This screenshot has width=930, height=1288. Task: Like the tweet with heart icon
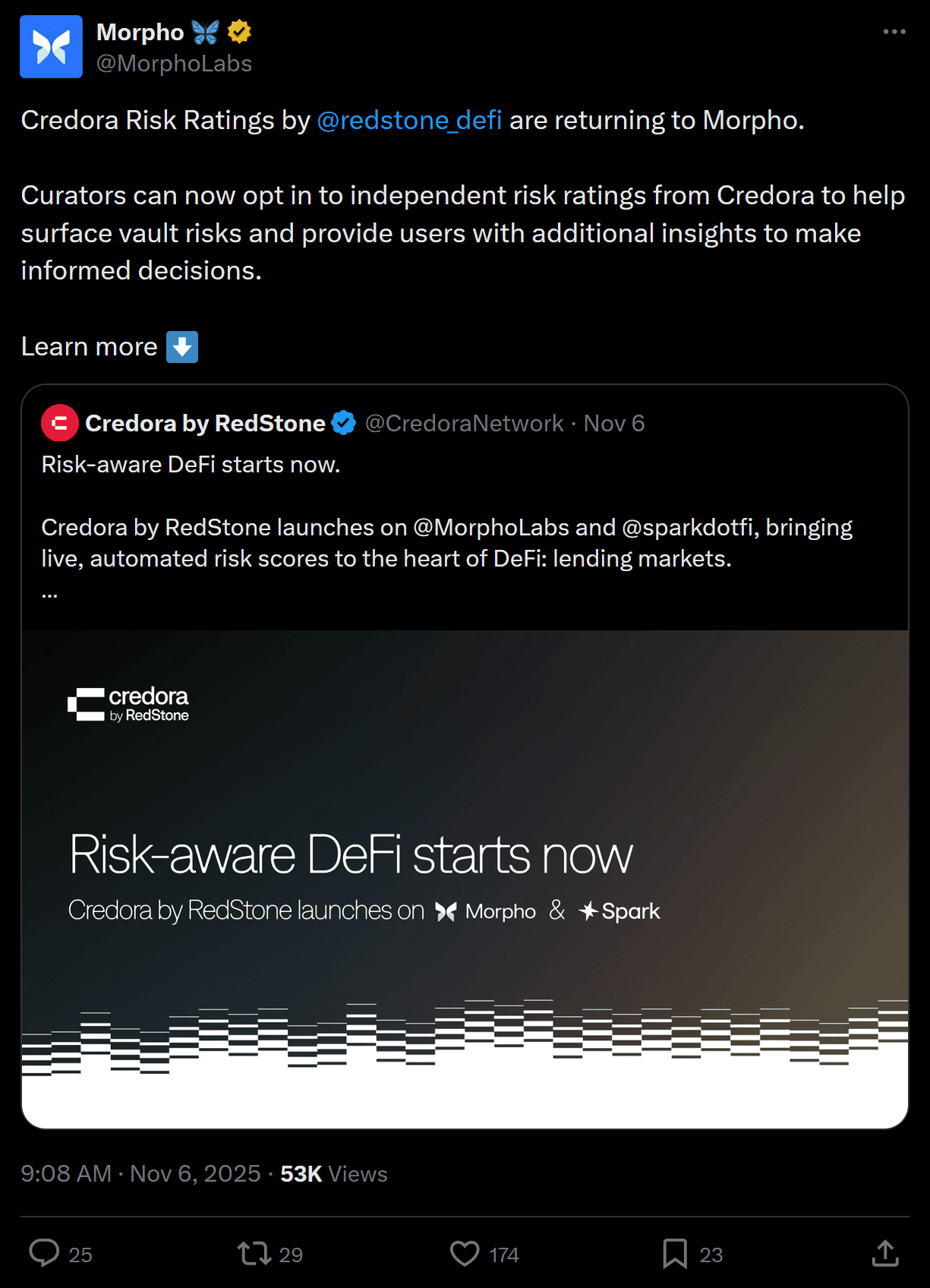(x=465, y=1253)
